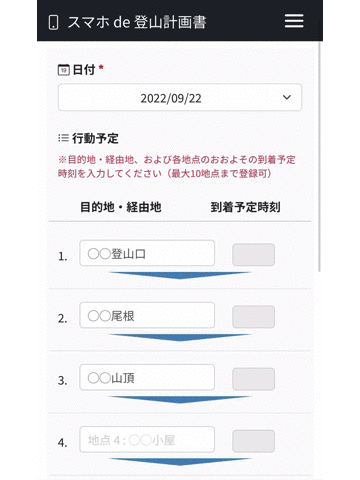The width and height of the screenshot is (360, 480).
Task: Click the list icon beside 行動予定
Action: tap(63, 138)
